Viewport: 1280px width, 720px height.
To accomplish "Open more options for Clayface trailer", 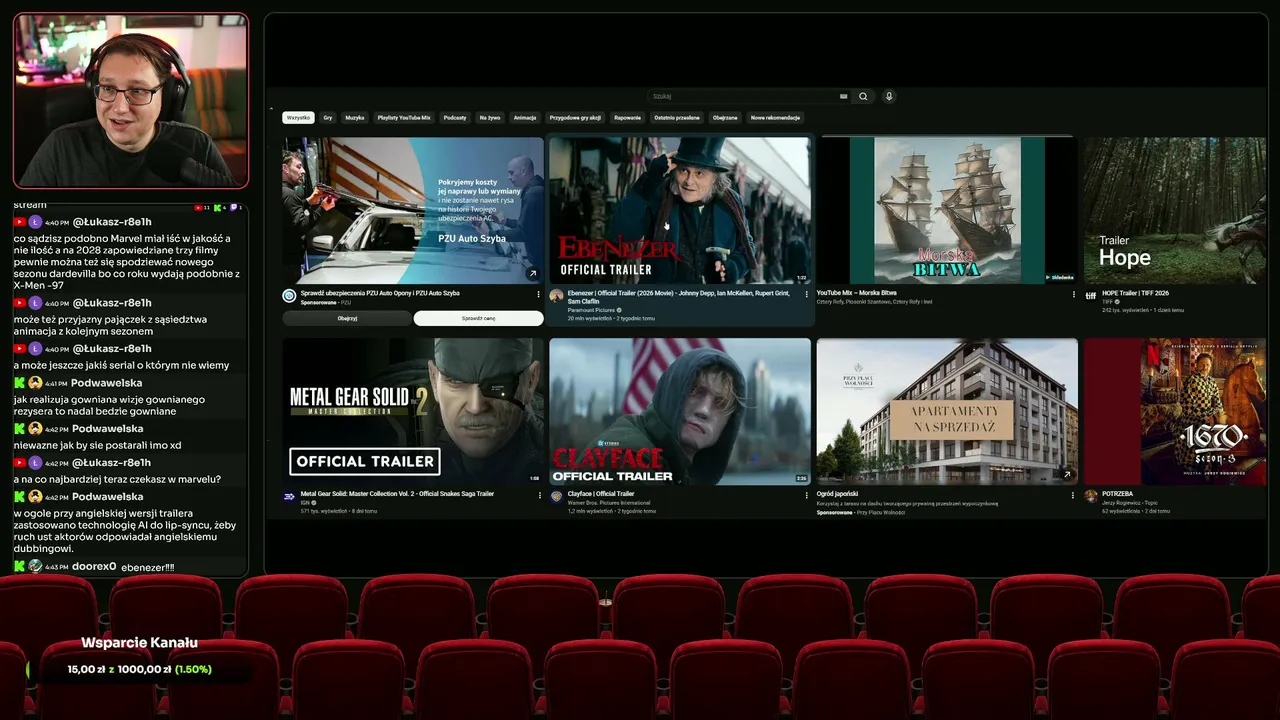I will 806,494.
